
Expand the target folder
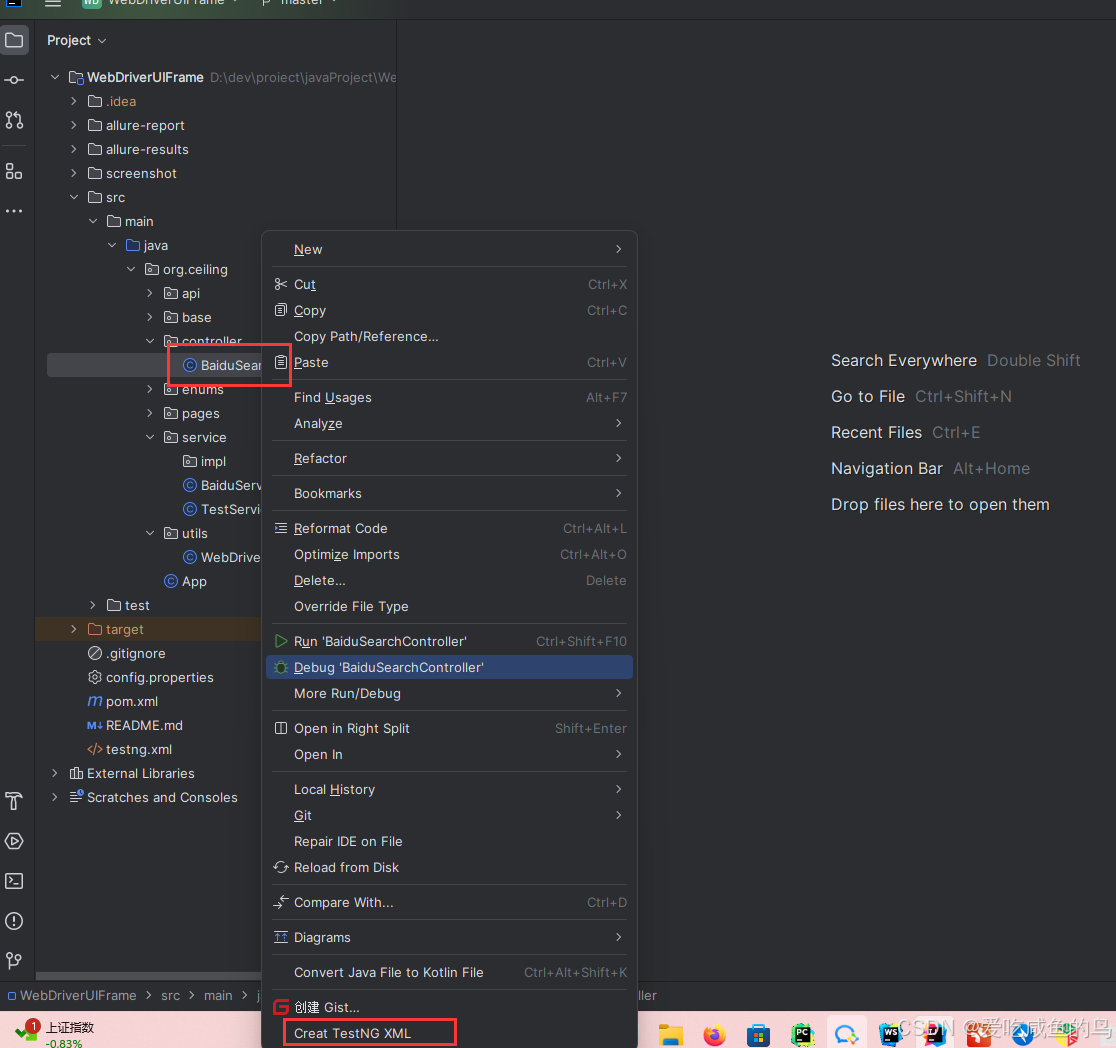pyautogui.click(x=74, y=629)
